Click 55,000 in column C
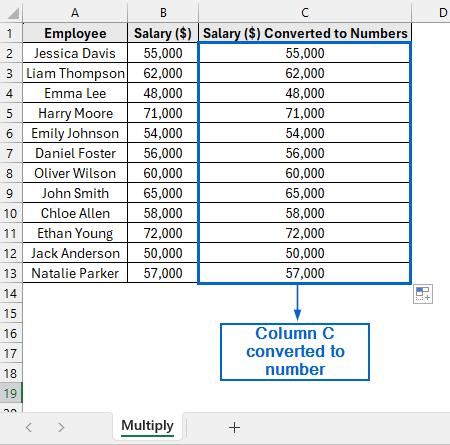Screen dimensions: 450x445 pos(305,53)
